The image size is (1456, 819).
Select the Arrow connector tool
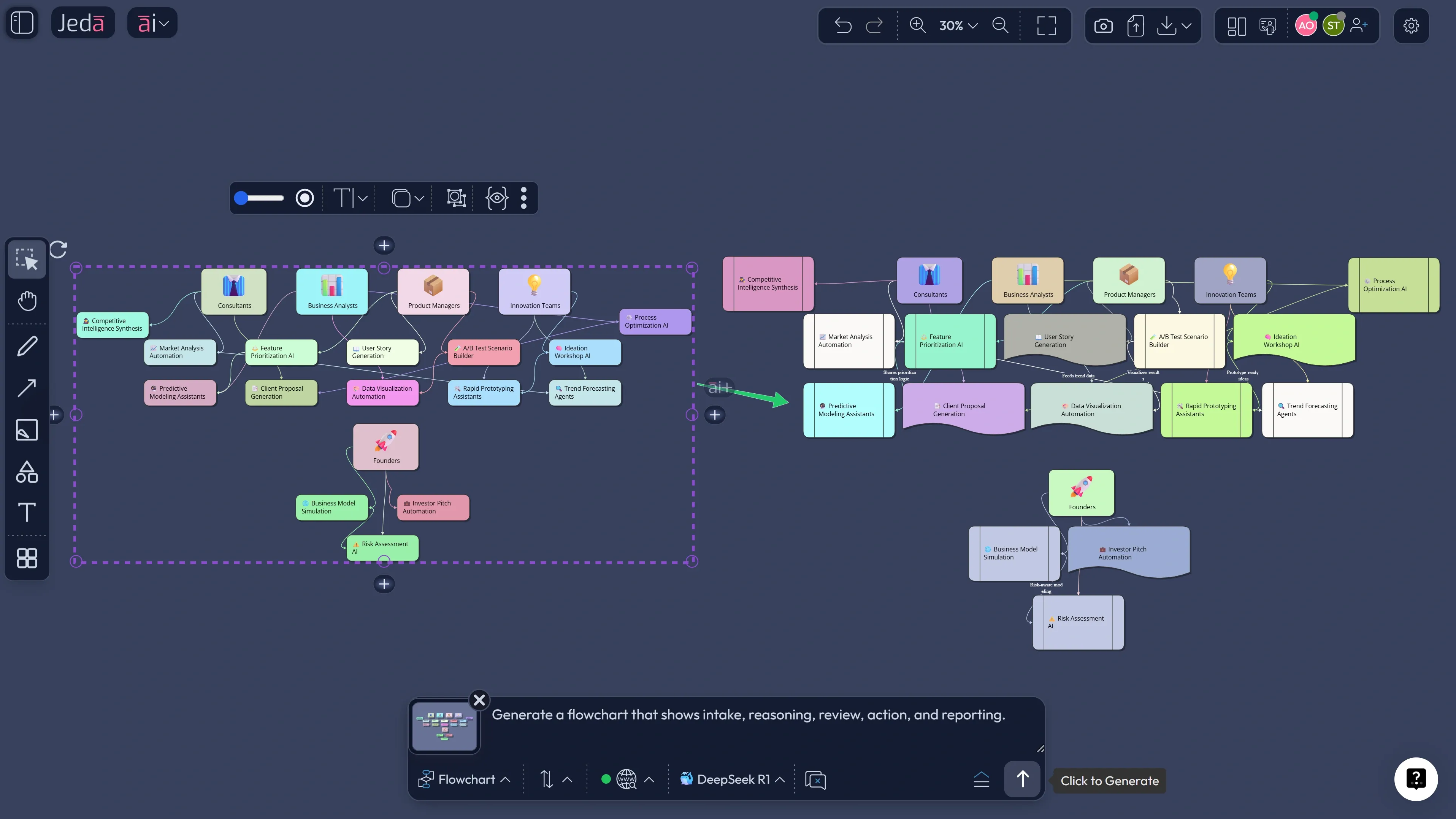click(x=26, y=388)
